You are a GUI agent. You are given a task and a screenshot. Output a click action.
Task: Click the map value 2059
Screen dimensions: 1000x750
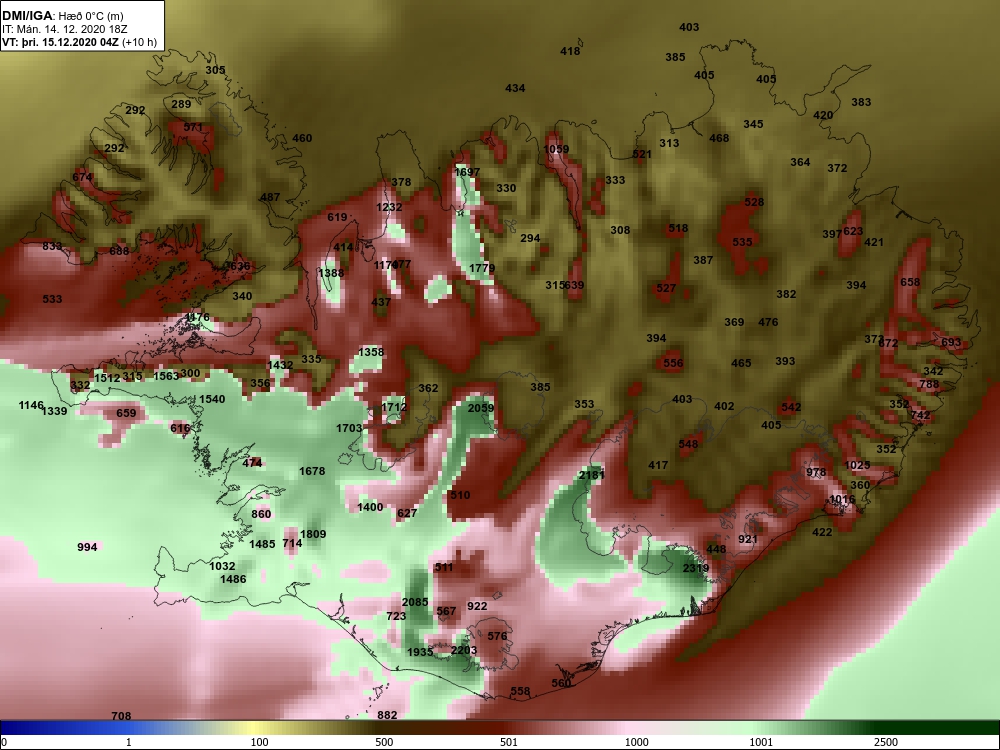tap(481, 408)
